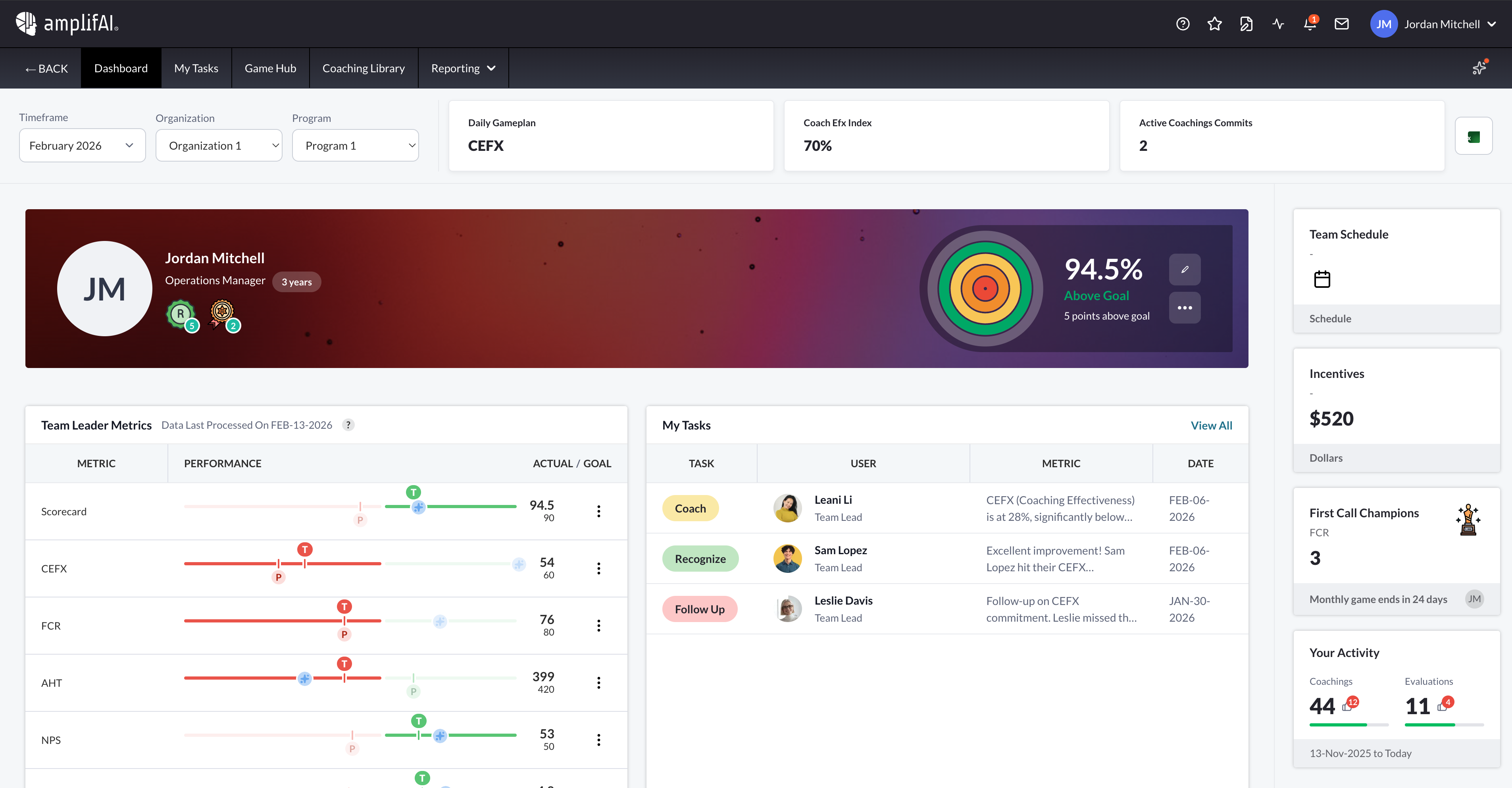Click the Coach button for Leani Li
Viewport: 1512px width, 788px height.
690,508
